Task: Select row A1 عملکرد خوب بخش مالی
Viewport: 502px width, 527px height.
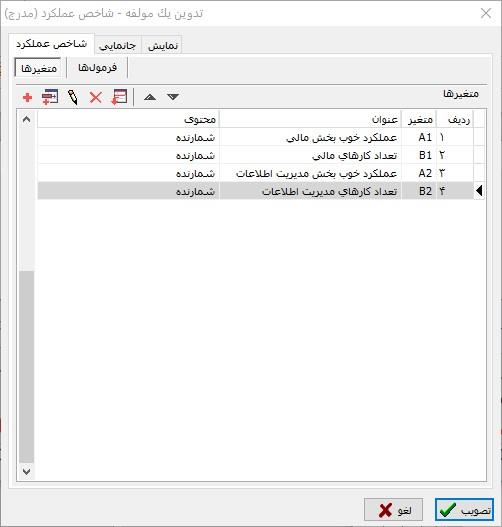Action: 261,137
